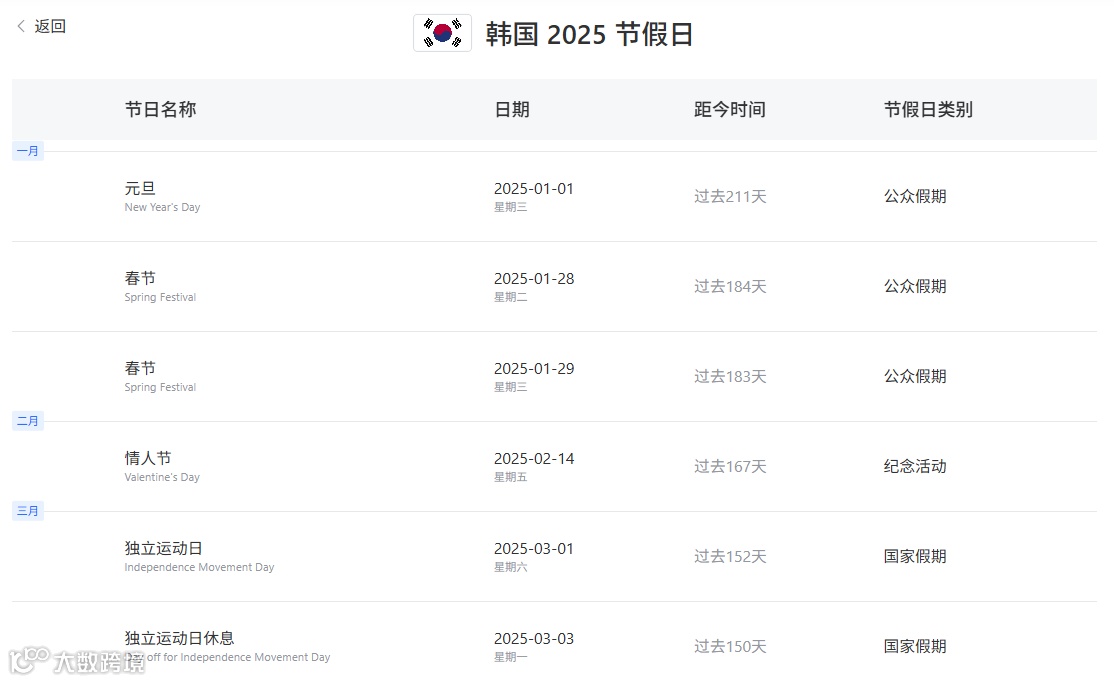Screen dimensions: 1114x682
Task: Click the 纪念活动 category label
Action: [x=914, y=466]
